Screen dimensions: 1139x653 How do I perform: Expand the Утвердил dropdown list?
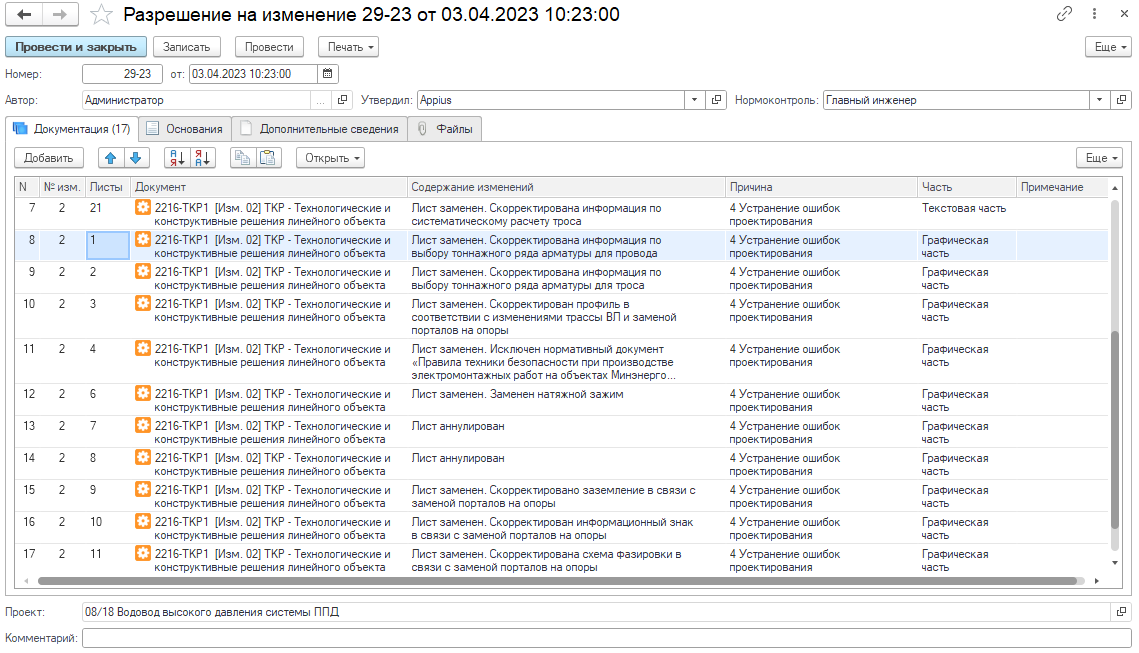click(x=694, y=100)
